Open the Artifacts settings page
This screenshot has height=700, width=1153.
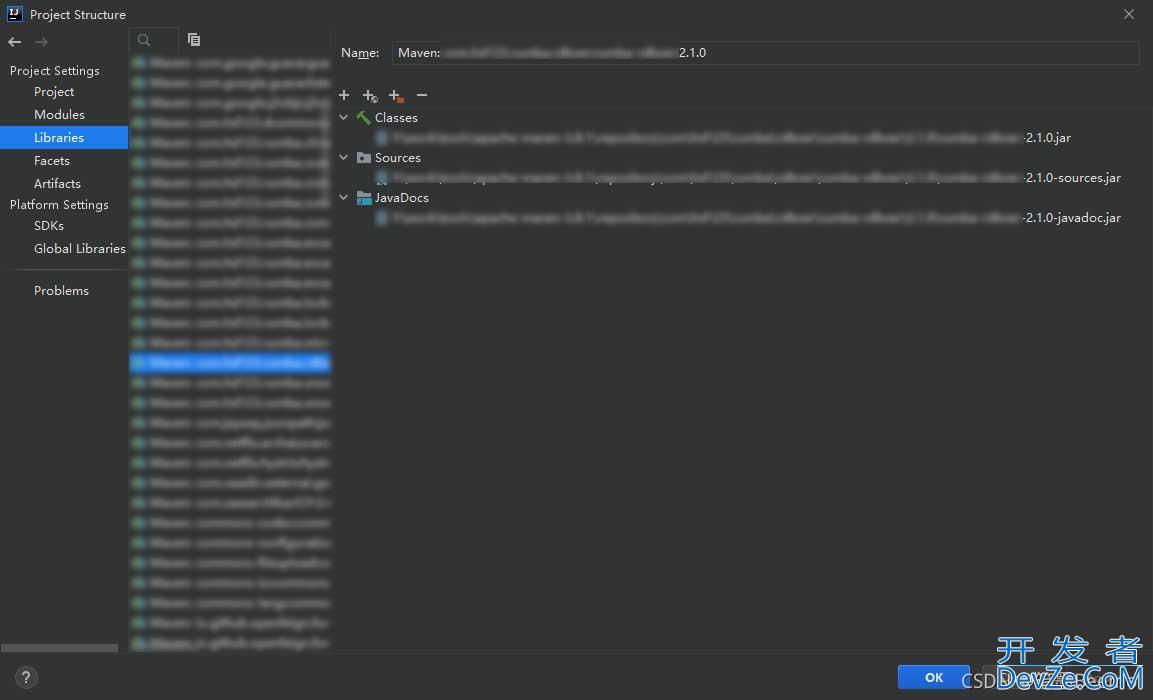[x=57, y=183]
